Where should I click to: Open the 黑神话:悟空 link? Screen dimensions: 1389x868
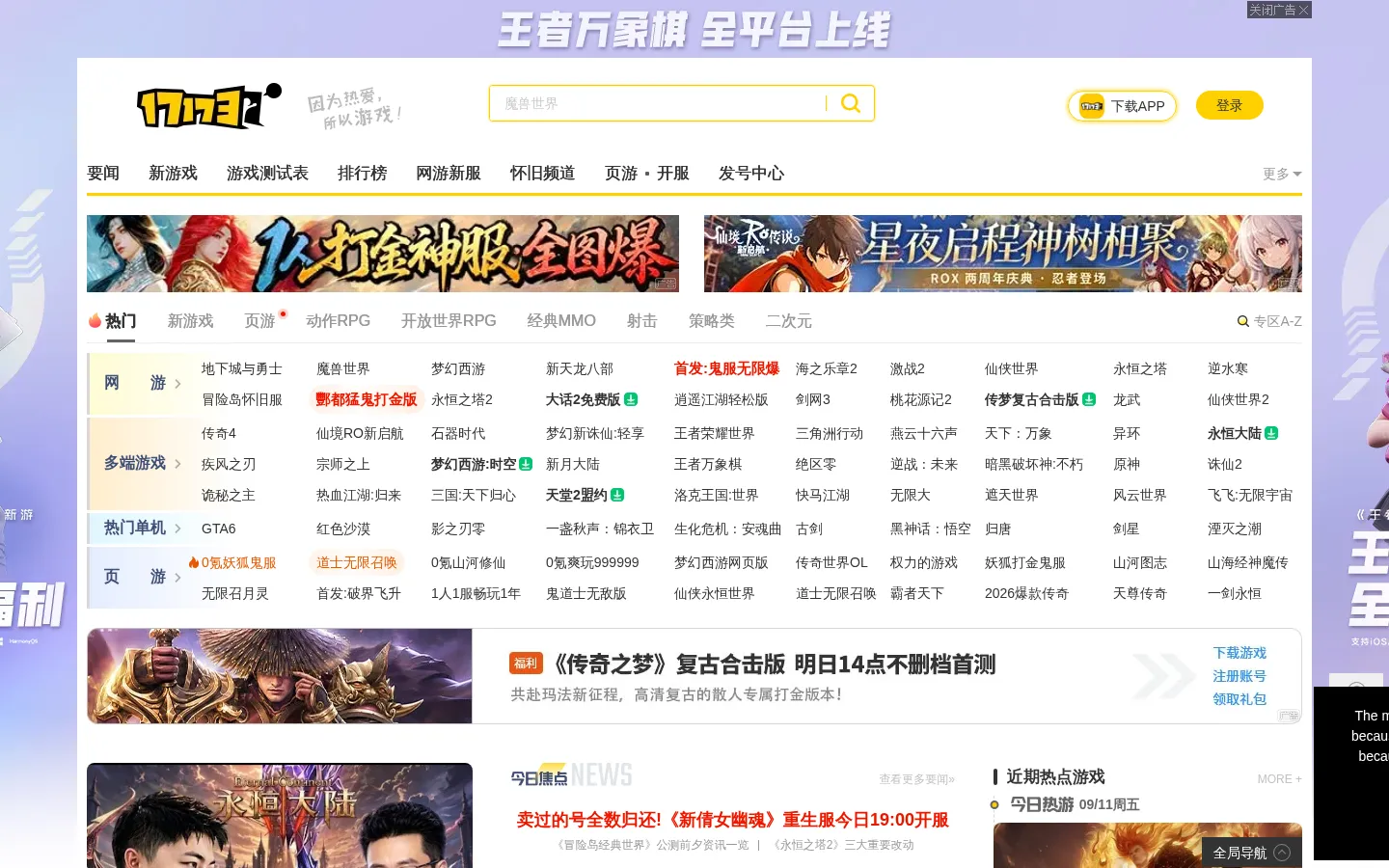pos(930,529)
